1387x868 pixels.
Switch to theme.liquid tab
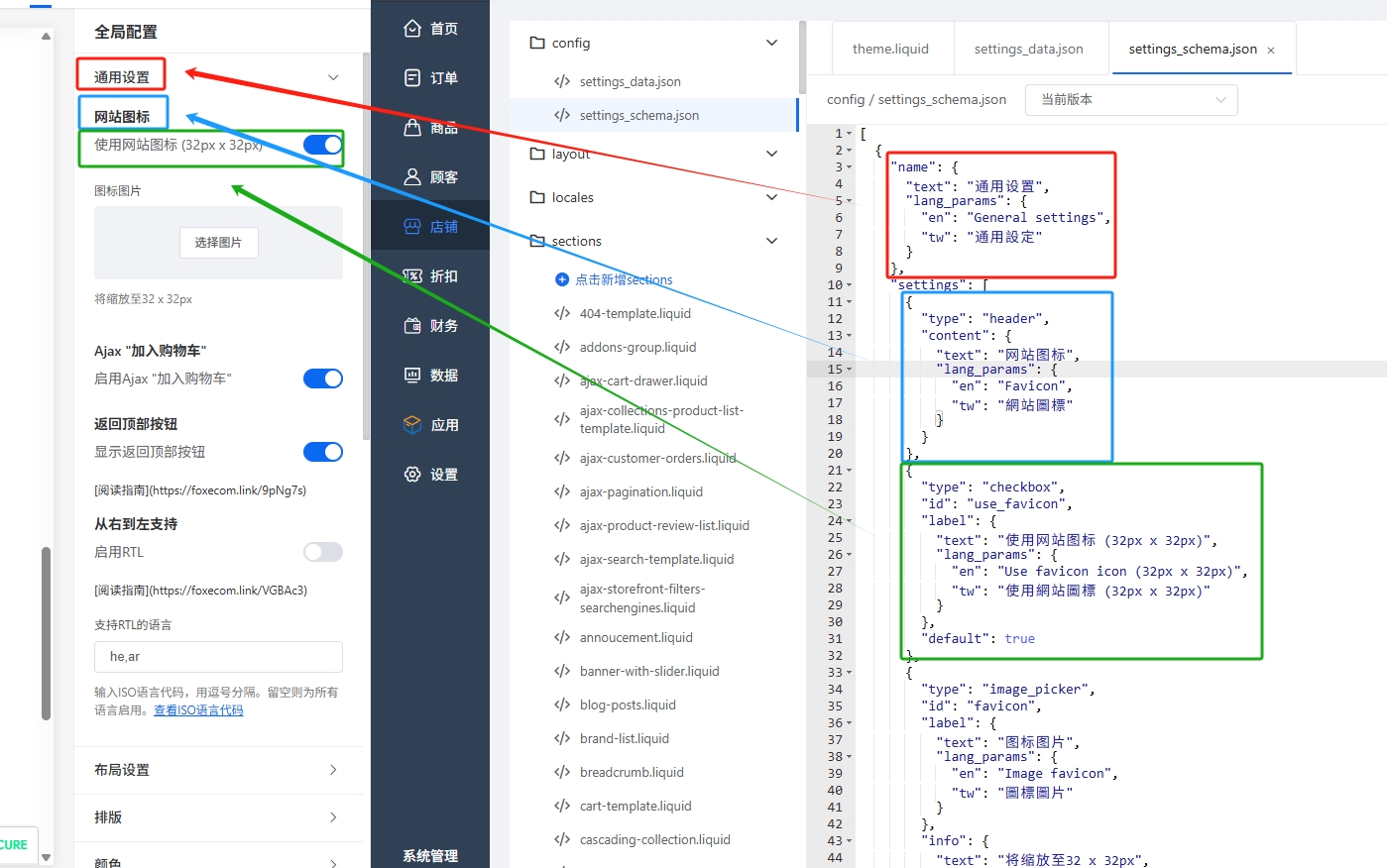(x=890, y=49)
